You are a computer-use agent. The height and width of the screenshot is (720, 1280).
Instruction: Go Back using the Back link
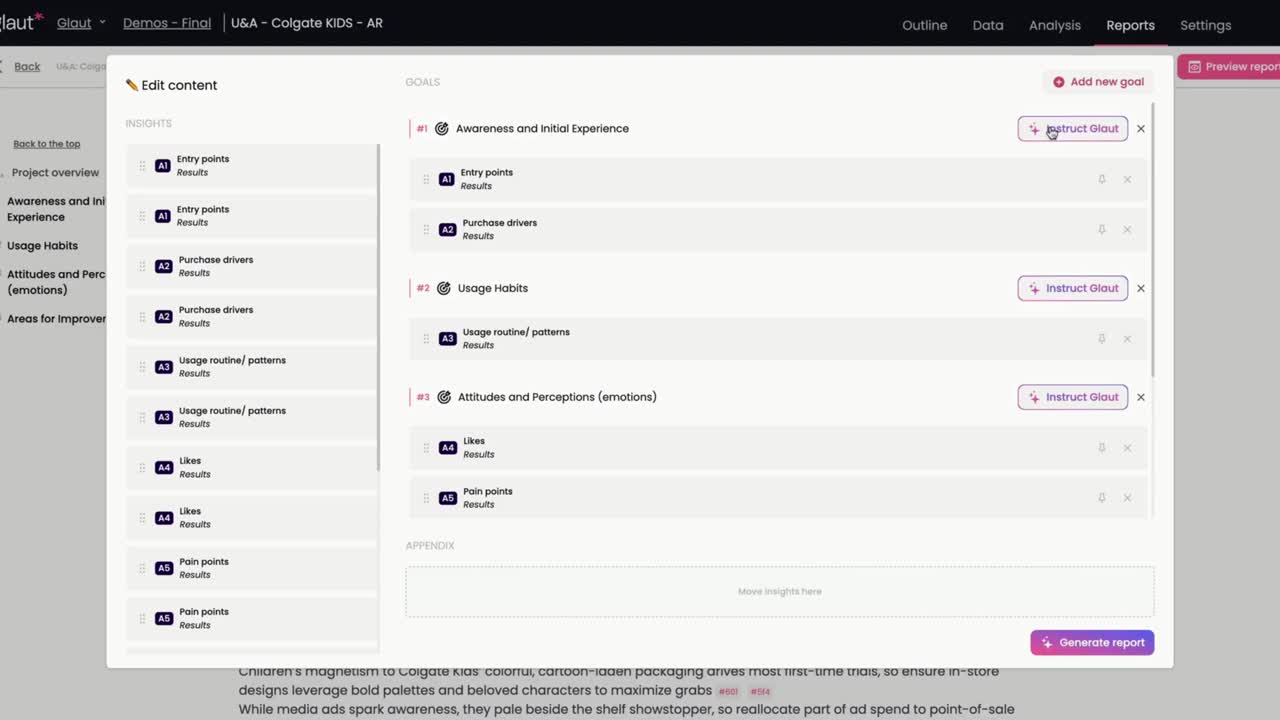[27, 66]
